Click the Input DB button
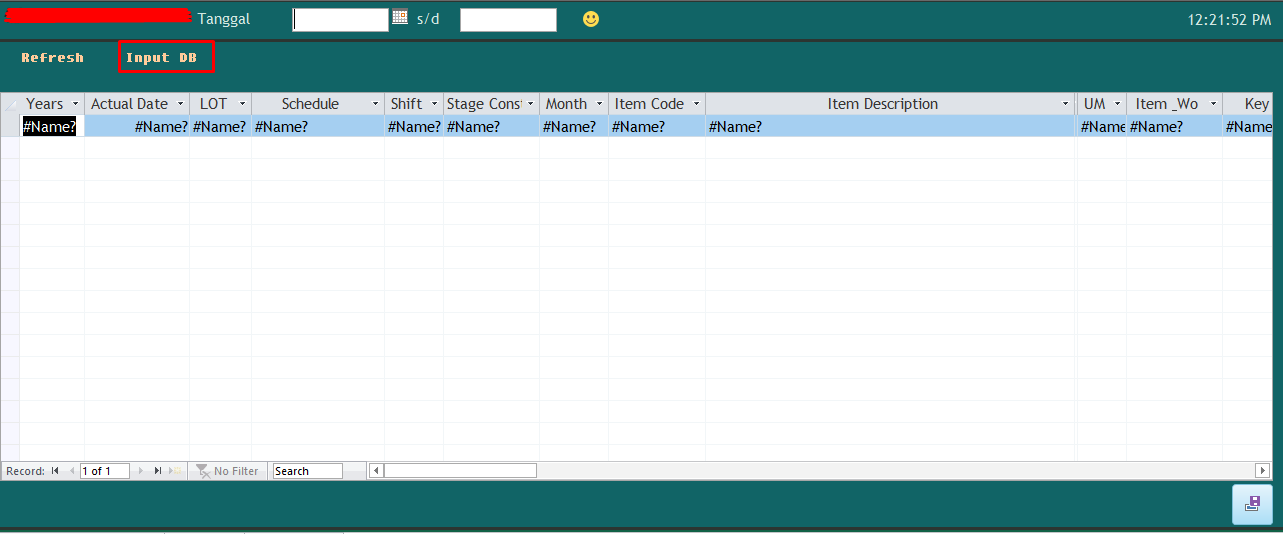 pyautogui.click(x=162, y=58)
